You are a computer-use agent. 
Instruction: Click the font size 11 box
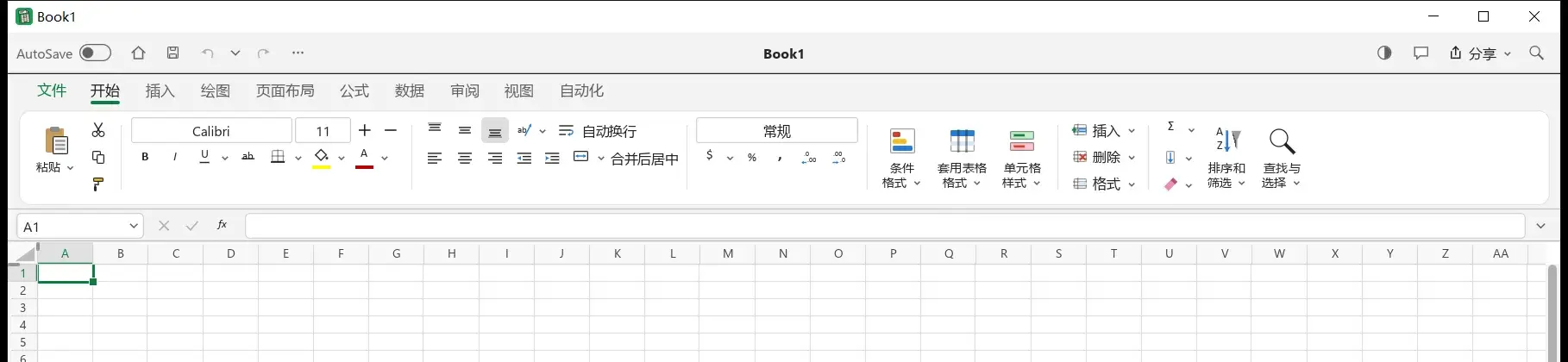click(323, 131)
